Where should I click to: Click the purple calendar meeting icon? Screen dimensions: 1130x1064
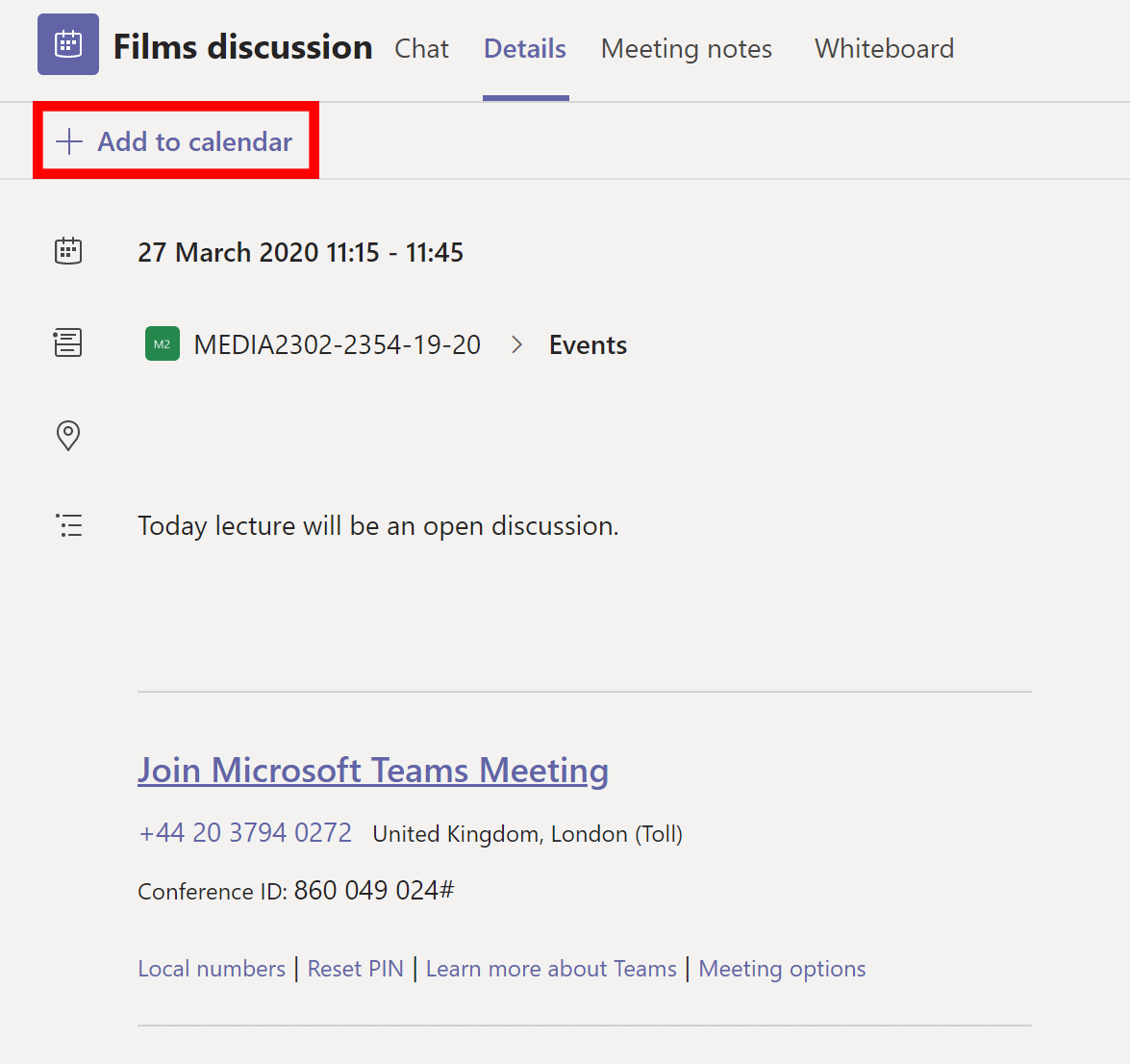[x=68, y=44]
